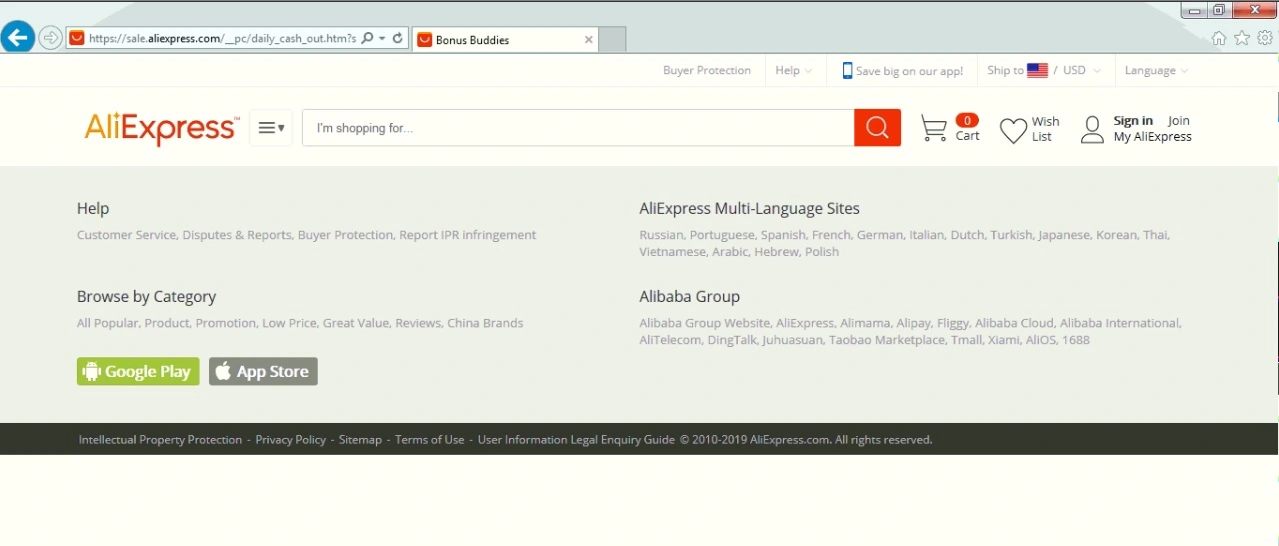
Task: Refresh the page using the reload icon
Action: point(397,39)
